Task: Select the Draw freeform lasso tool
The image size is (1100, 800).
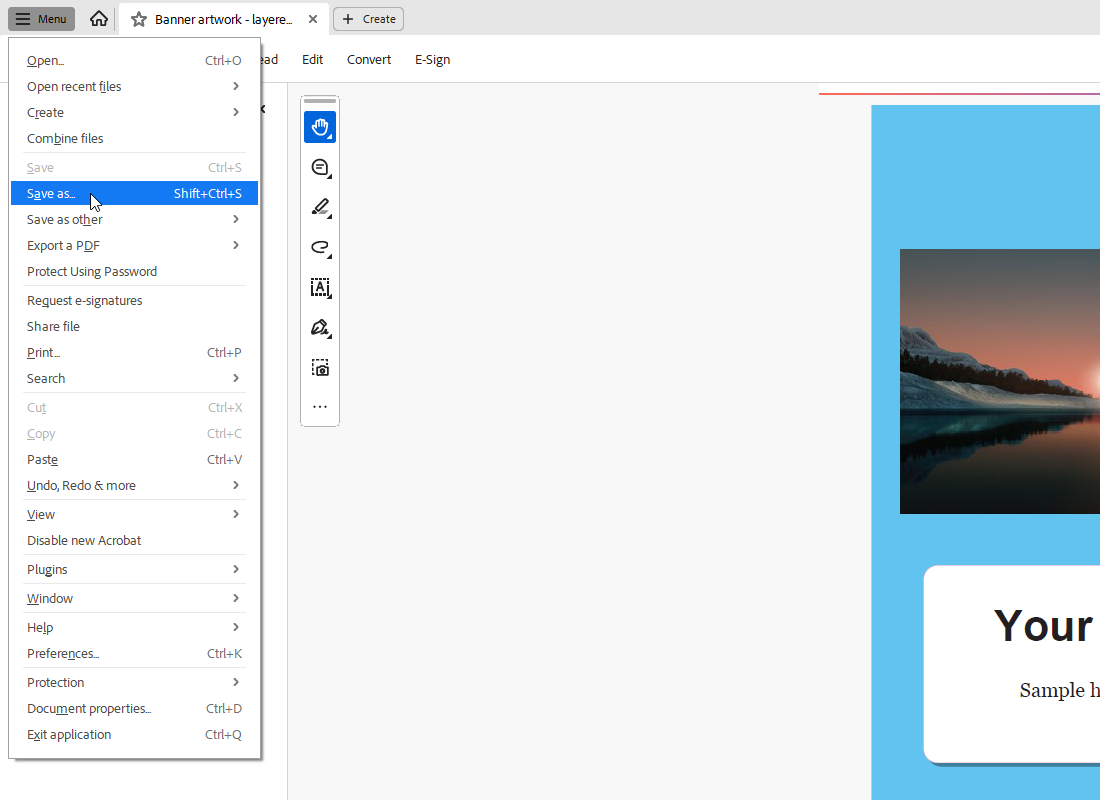Action: pos(320,248)
